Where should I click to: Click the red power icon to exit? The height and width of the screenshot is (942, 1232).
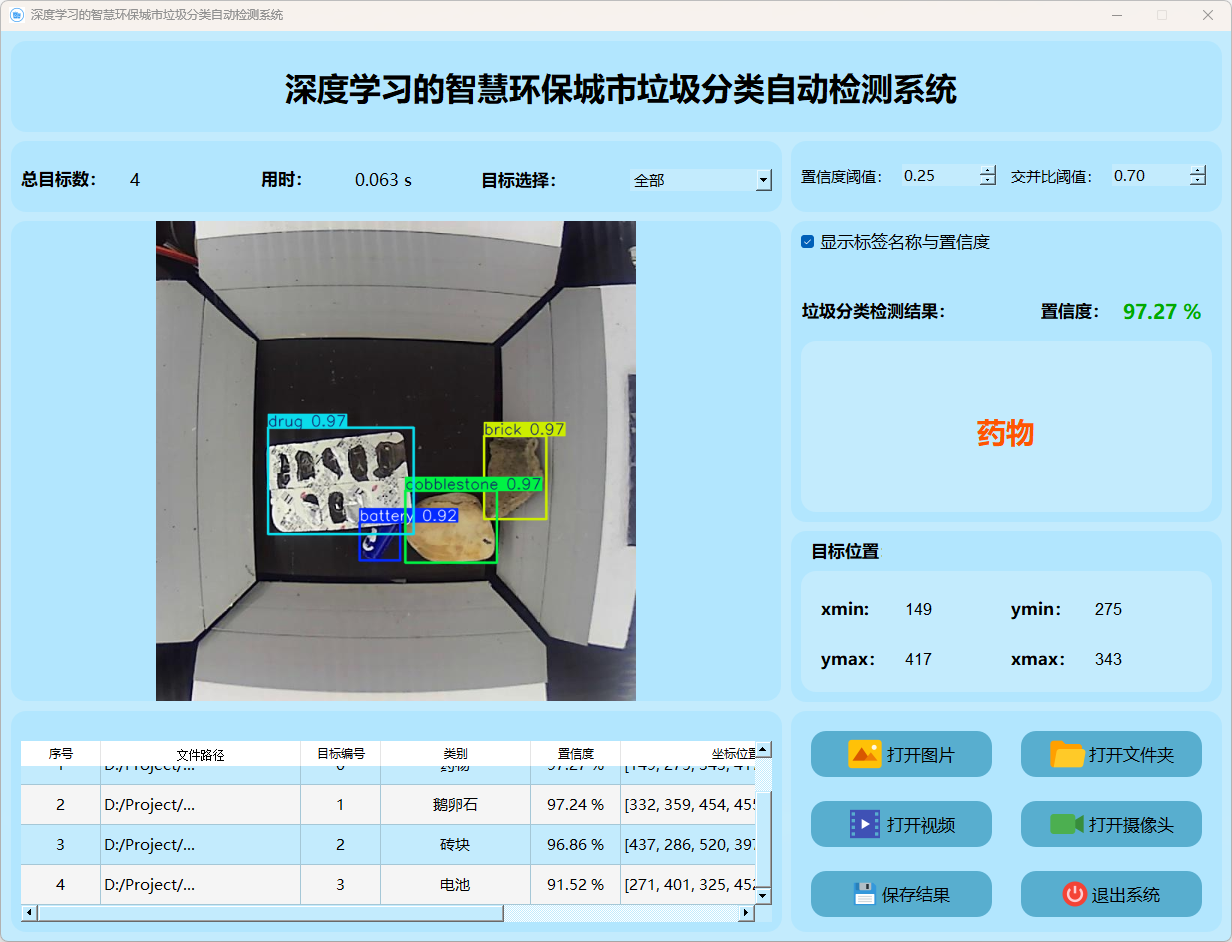tap(1074, 894)
